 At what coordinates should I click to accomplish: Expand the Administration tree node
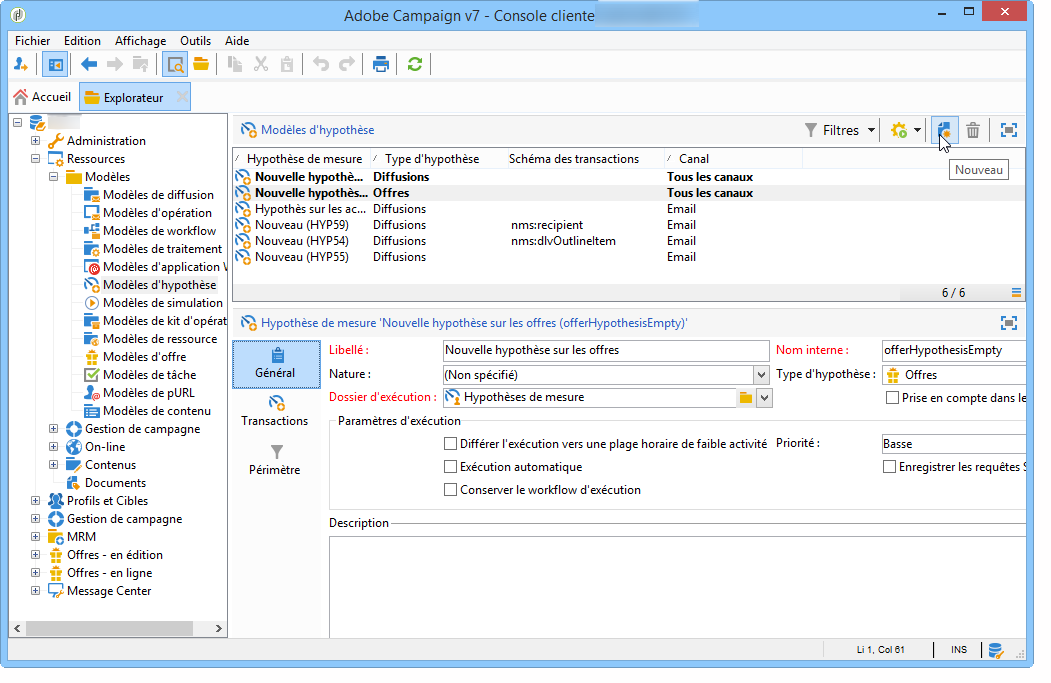tap(35, 141)
